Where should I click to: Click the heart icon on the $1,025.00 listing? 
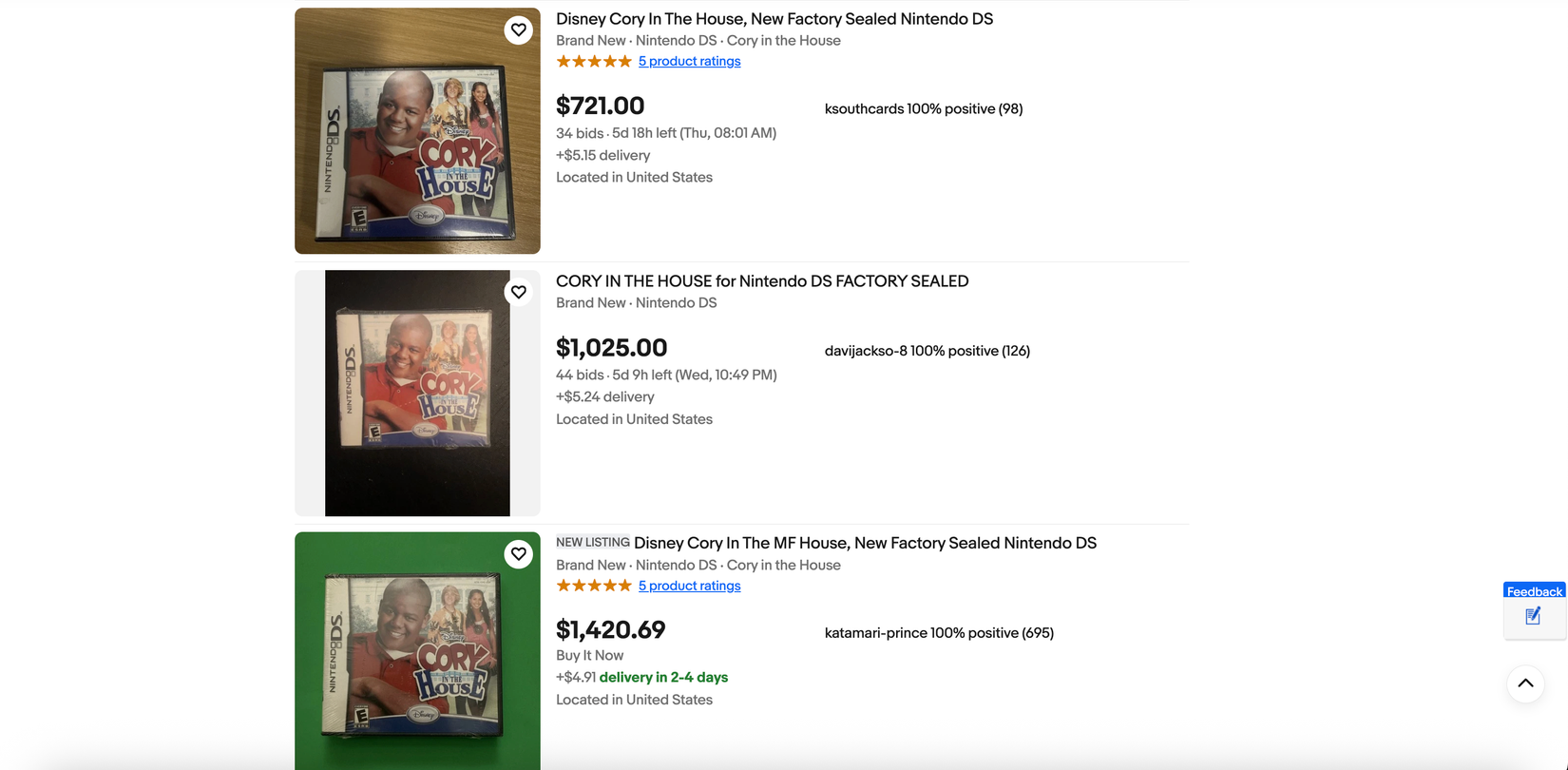coord(519,292)
